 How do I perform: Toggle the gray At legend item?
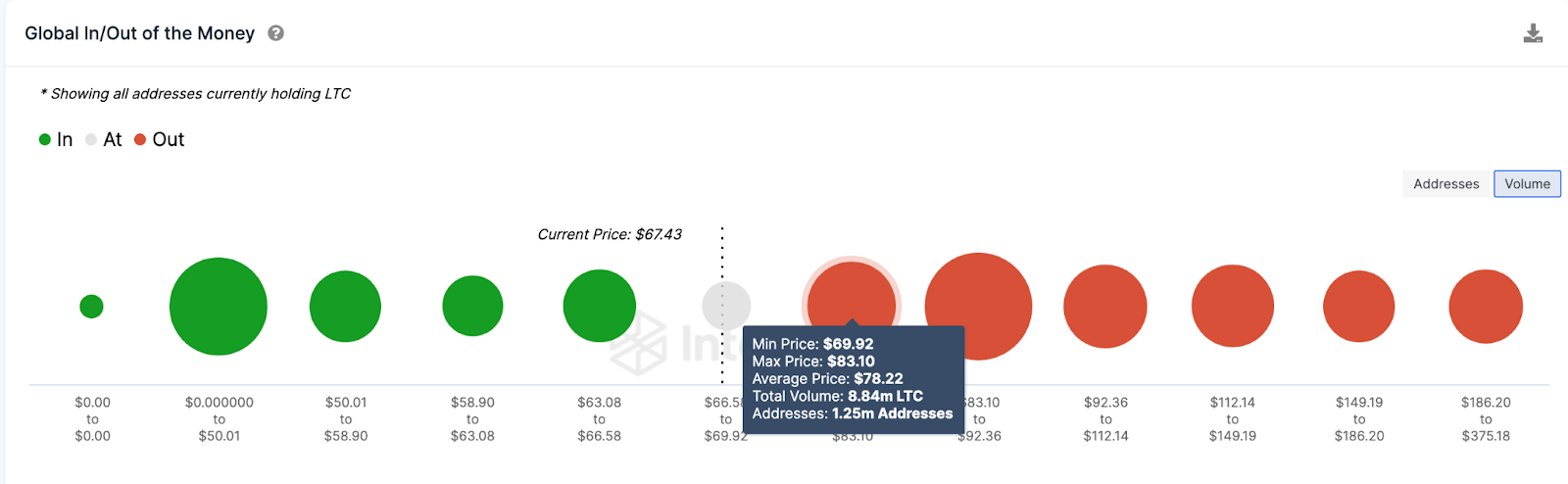click(x=104, y=139)
